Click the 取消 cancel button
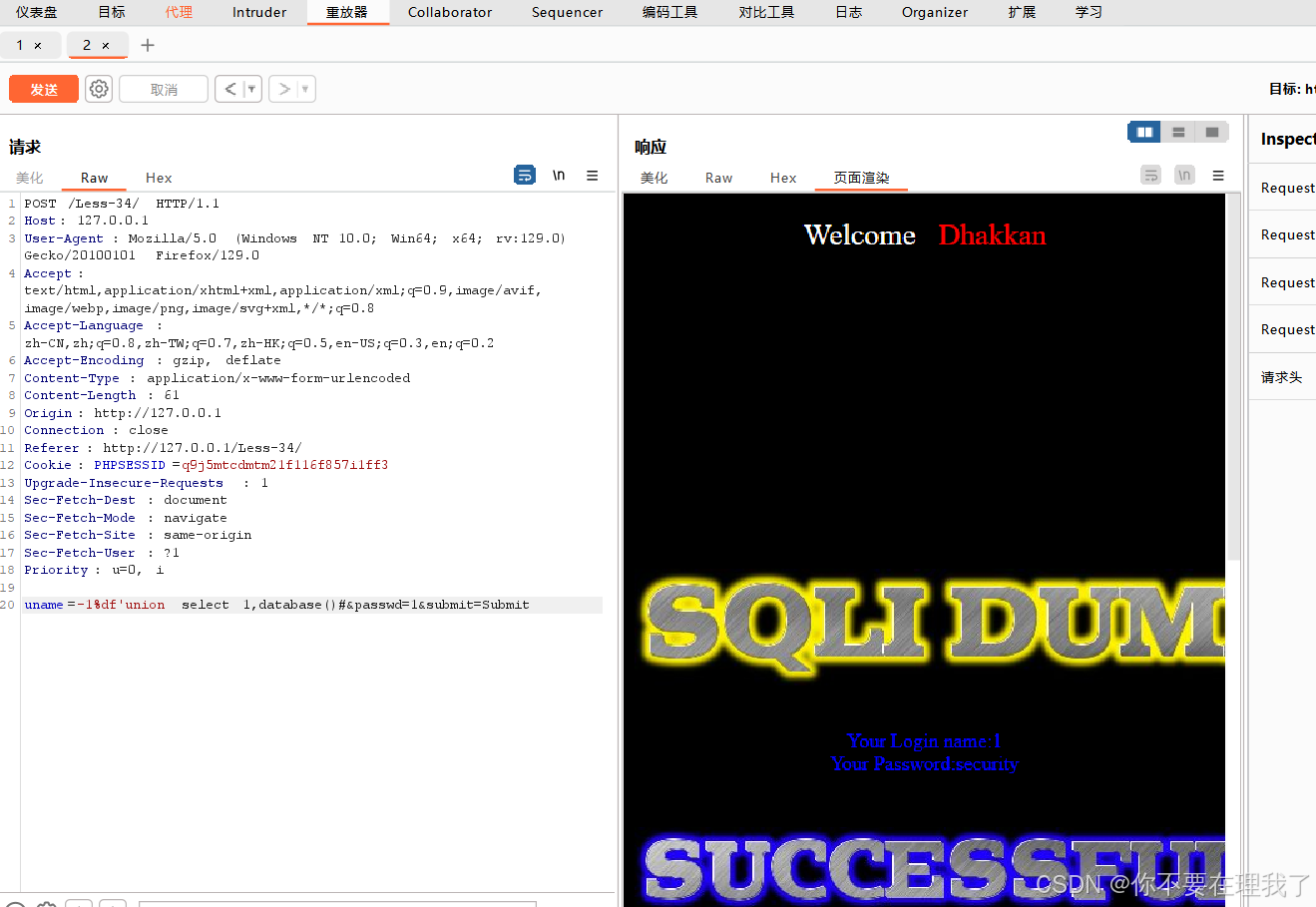Screen dimensions: 1316x907 coord(164,89)
